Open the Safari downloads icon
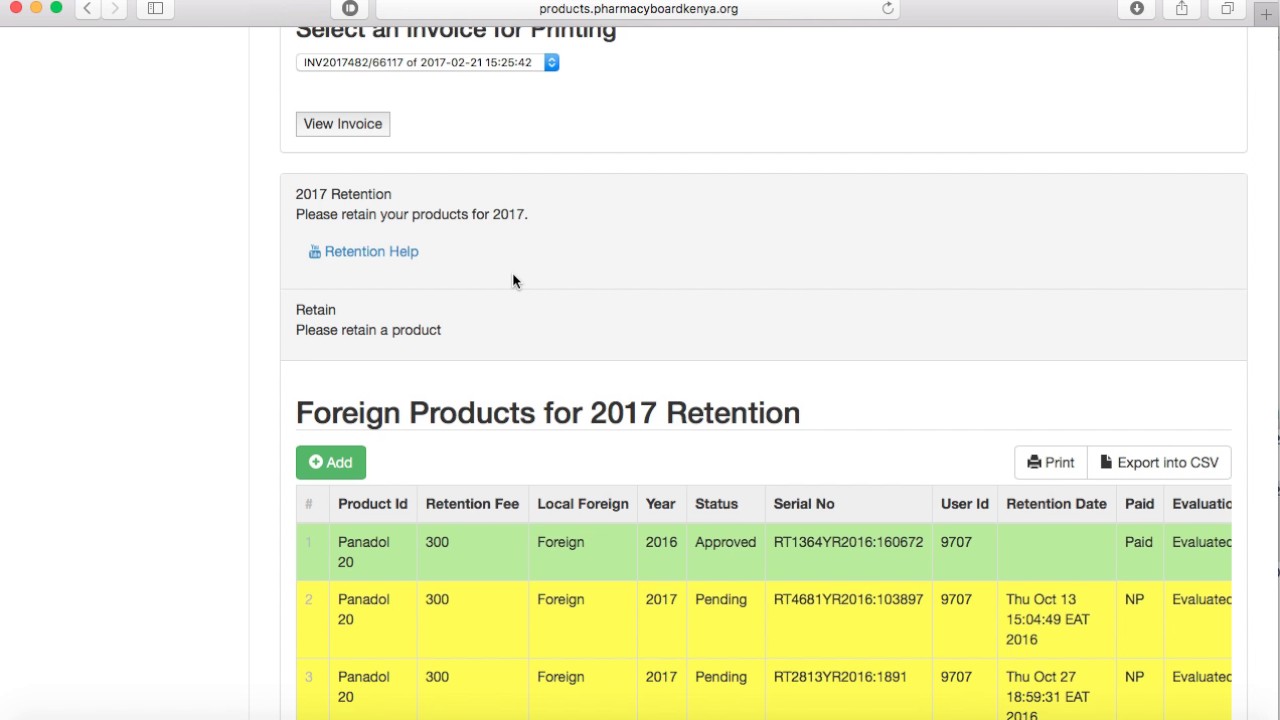Viewport: 1280px width, 720px height. coord(1137,8)
